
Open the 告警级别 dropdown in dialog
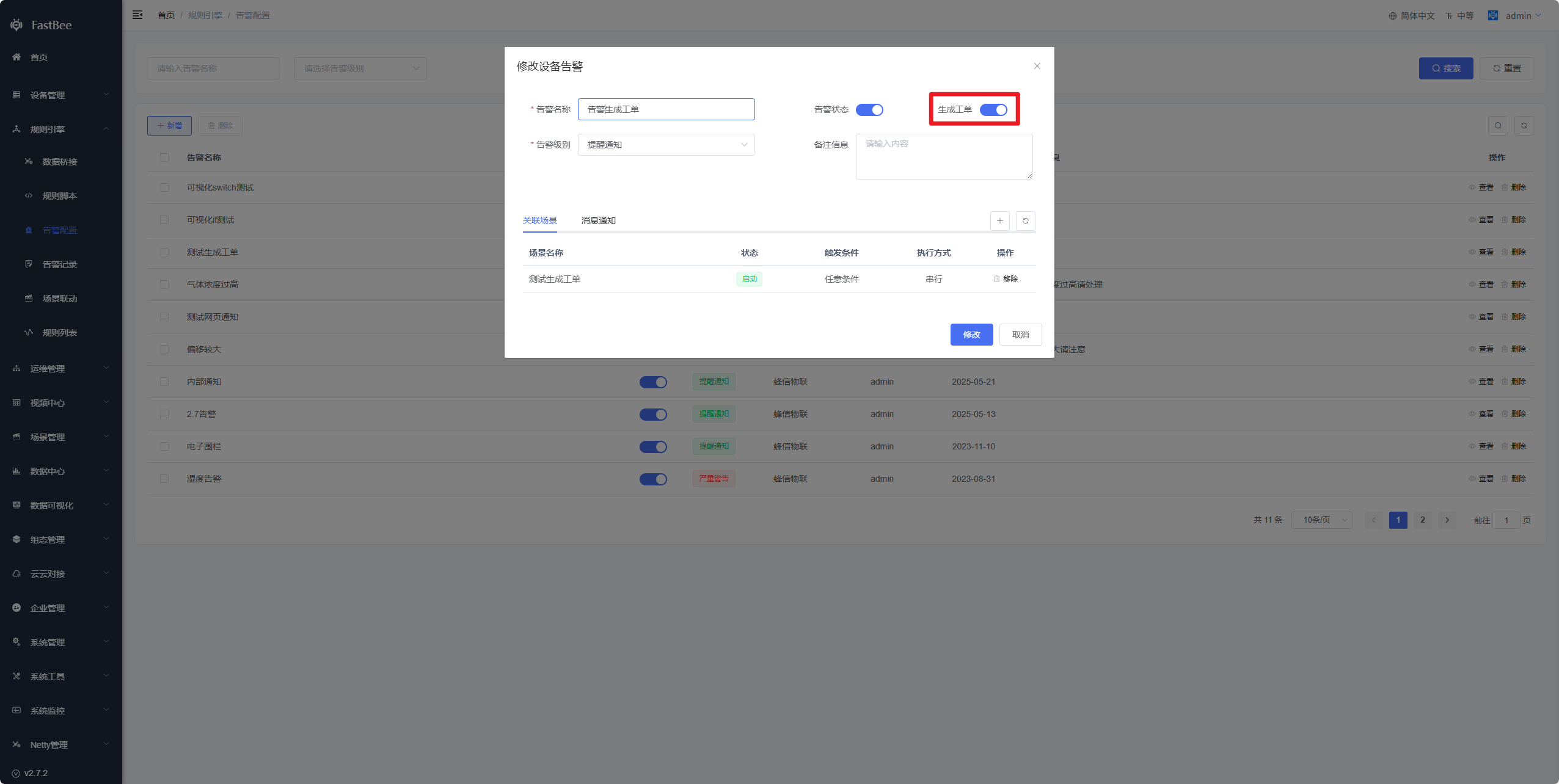(666, 145)
